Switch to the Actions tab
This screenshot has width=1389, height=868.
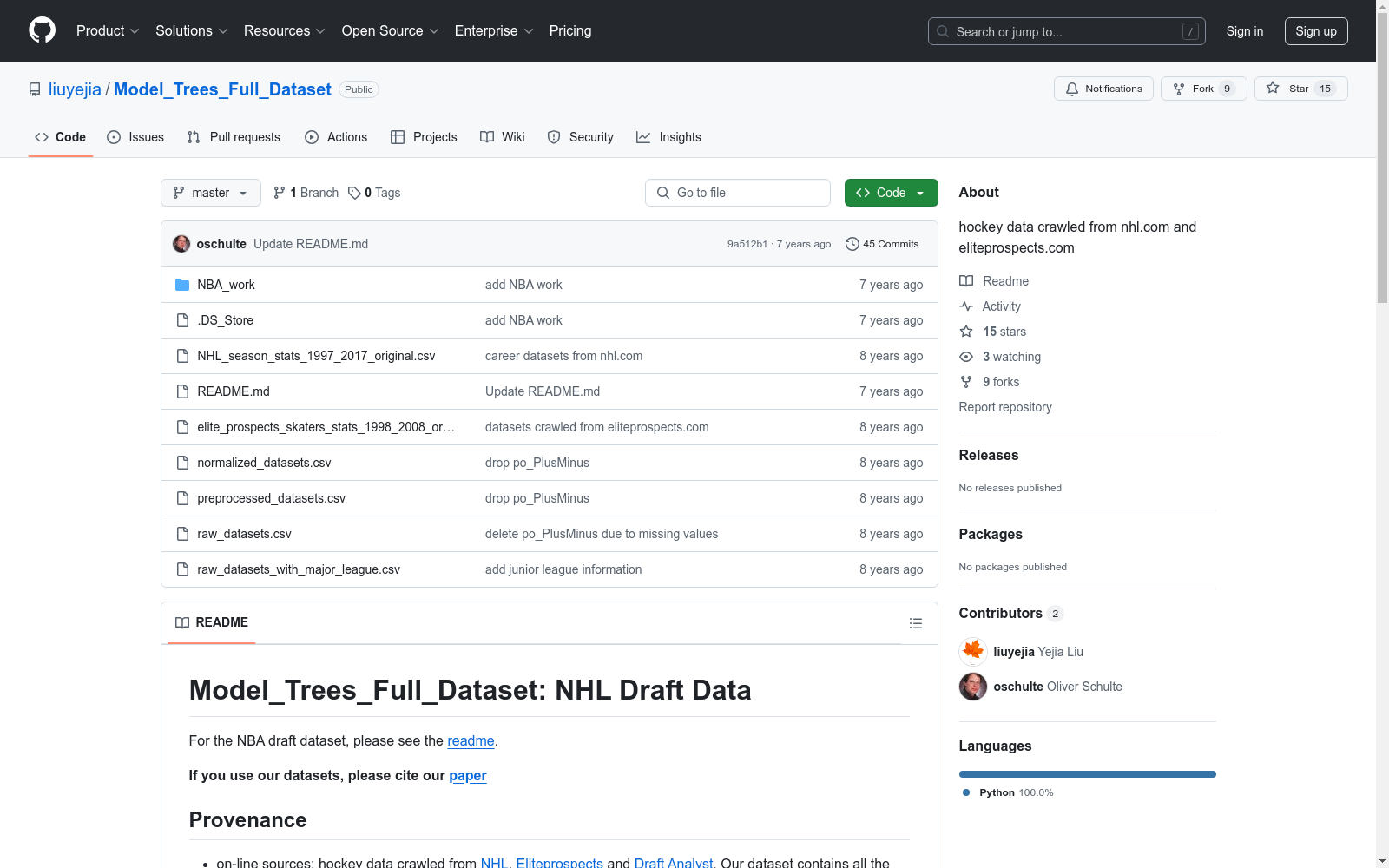(336, 137)
